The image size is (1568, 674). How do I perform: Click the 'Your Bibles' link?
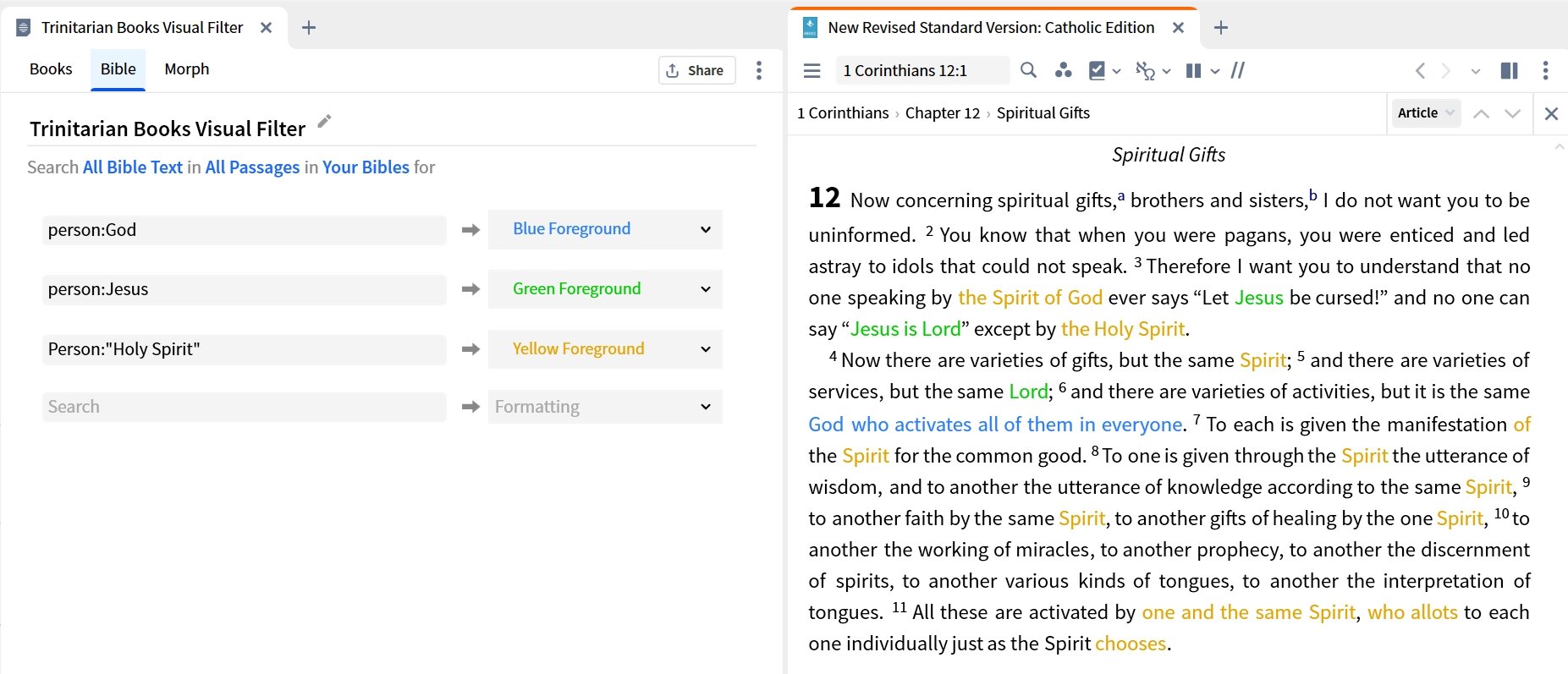point(366,167)
